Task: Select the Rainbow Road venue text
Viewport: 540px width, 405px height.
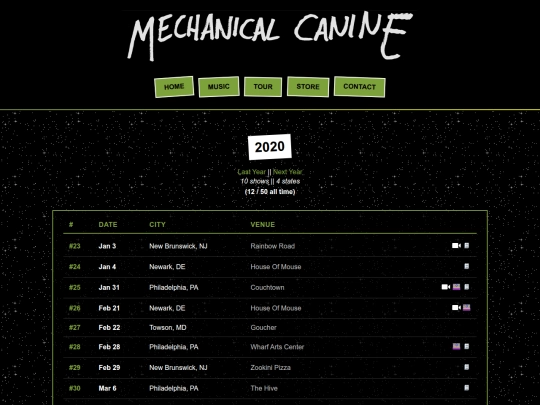Action: point(273,246)
